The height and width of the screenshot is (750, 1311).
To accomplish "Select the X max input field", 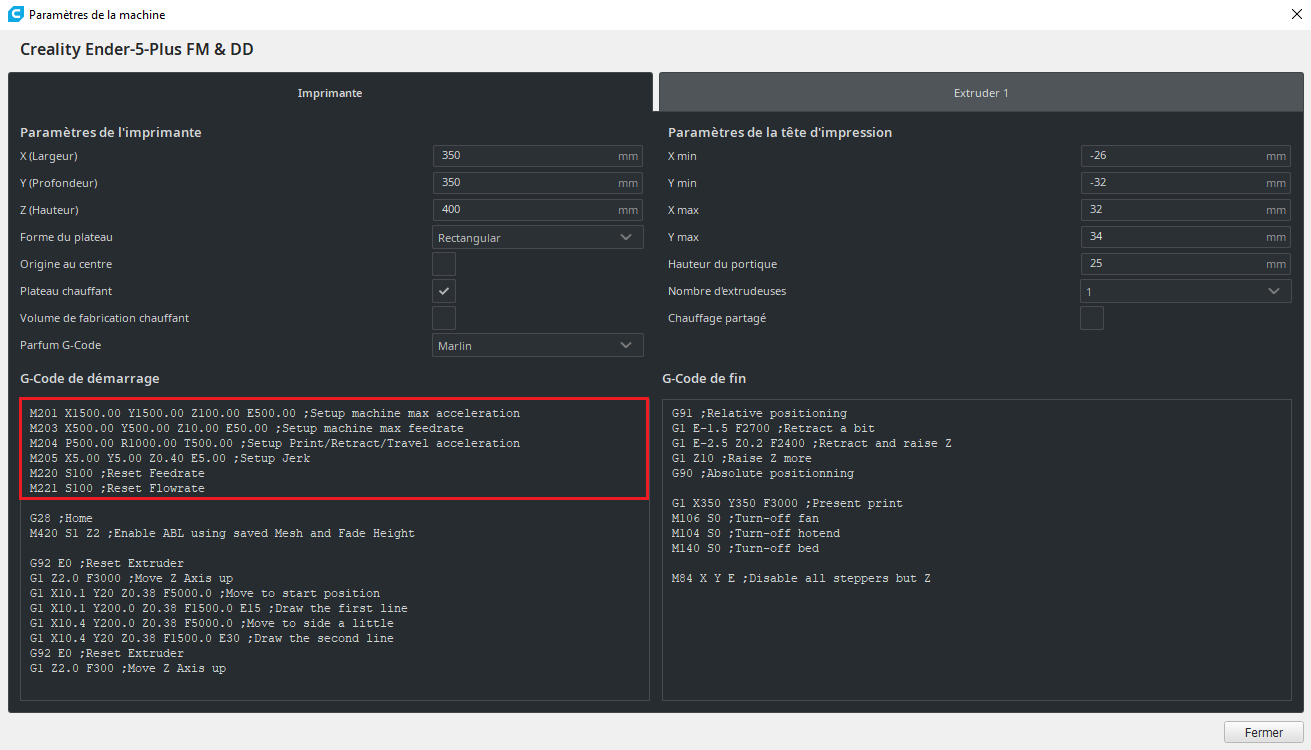I will point(1186,210).
